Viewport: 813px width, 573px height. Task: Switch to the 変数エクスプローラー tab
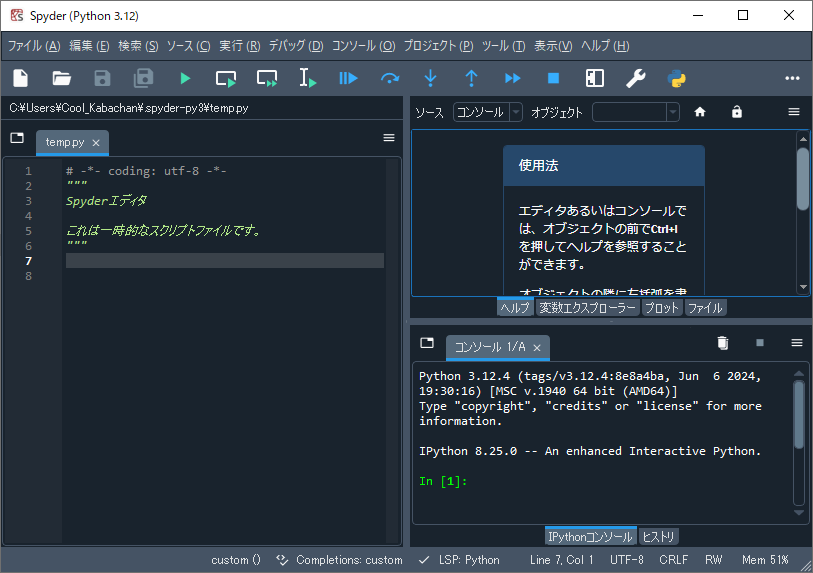click(x=587, y=308)
